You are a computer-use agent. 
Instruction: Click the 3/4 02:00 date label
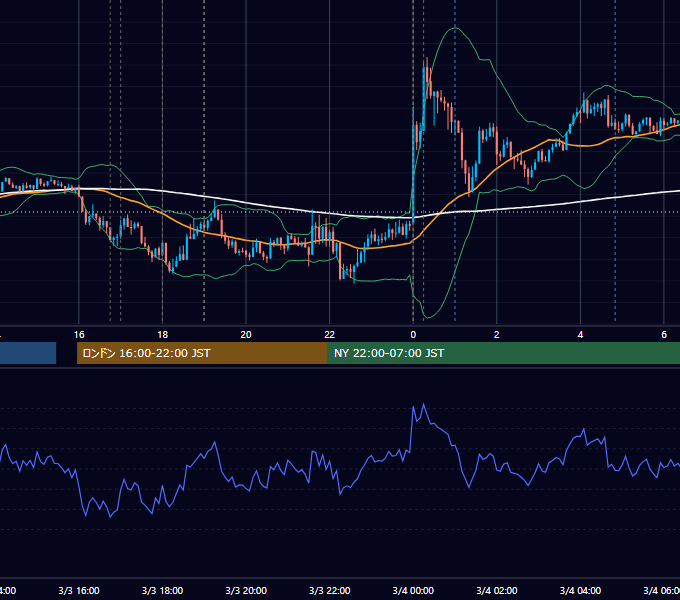pos(497,591)
